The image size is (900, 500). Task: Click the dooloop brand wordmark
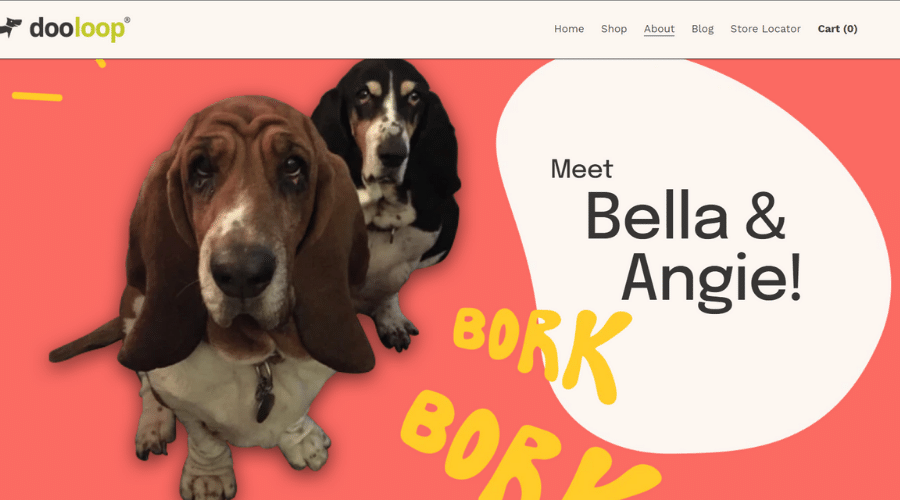tap(77, 29)
